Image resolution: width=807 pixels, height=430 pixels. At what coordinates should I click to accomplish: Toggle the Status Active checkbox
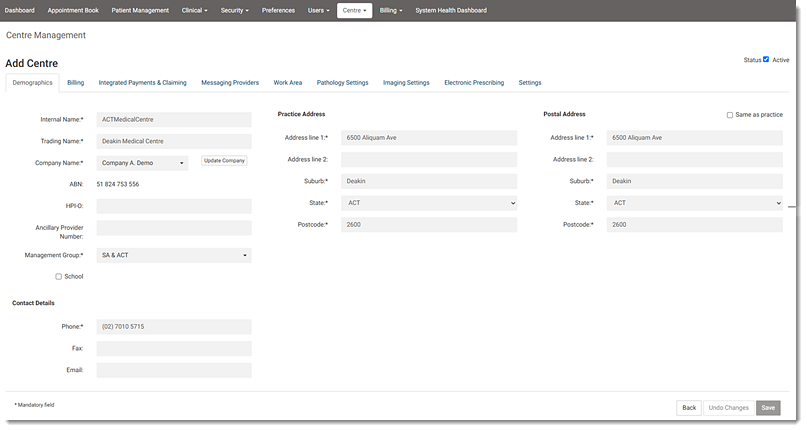[766, 60]
